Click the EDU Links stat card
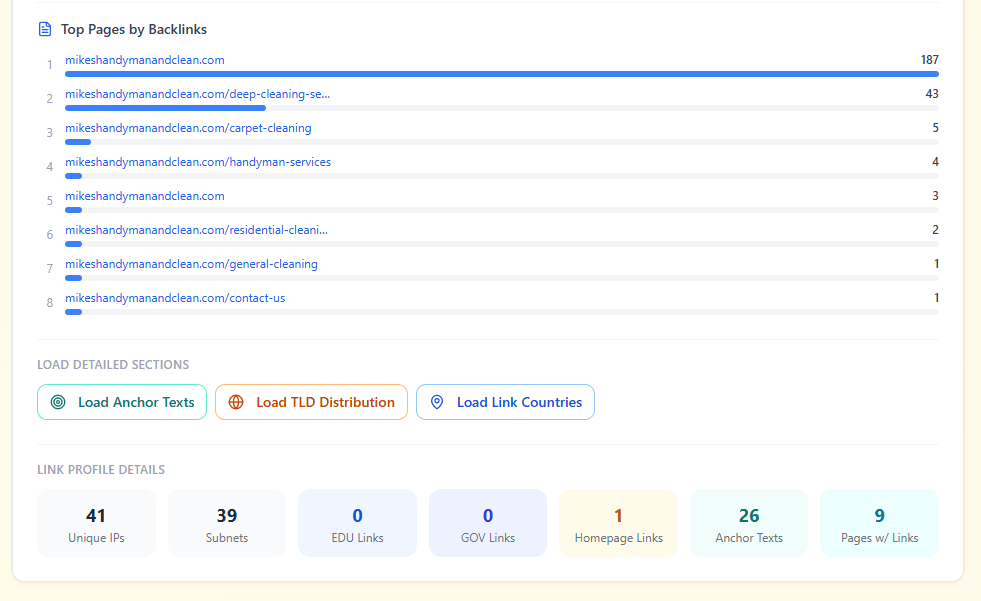The height and width of the screenshot is (601, 981). [357, 522]
